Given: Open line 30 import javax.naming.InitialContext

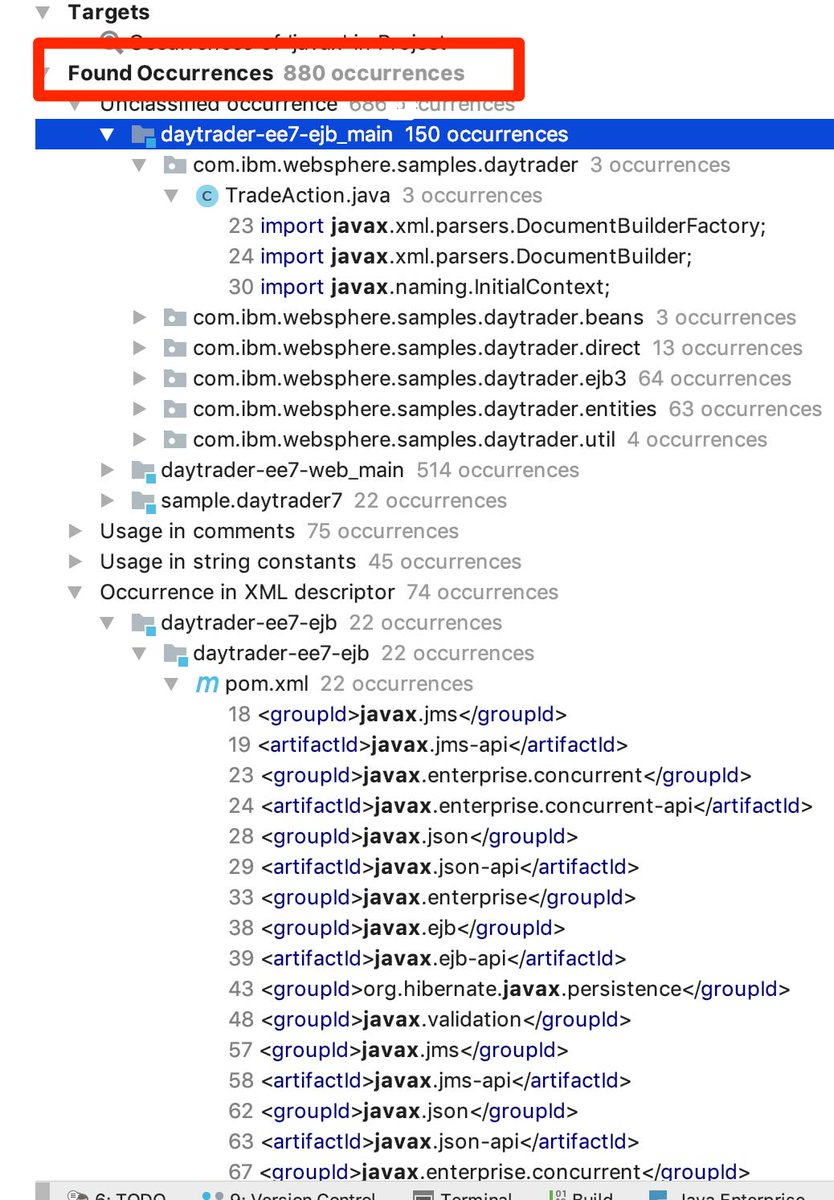Looking at the screenshot, I should pos(419,287).
